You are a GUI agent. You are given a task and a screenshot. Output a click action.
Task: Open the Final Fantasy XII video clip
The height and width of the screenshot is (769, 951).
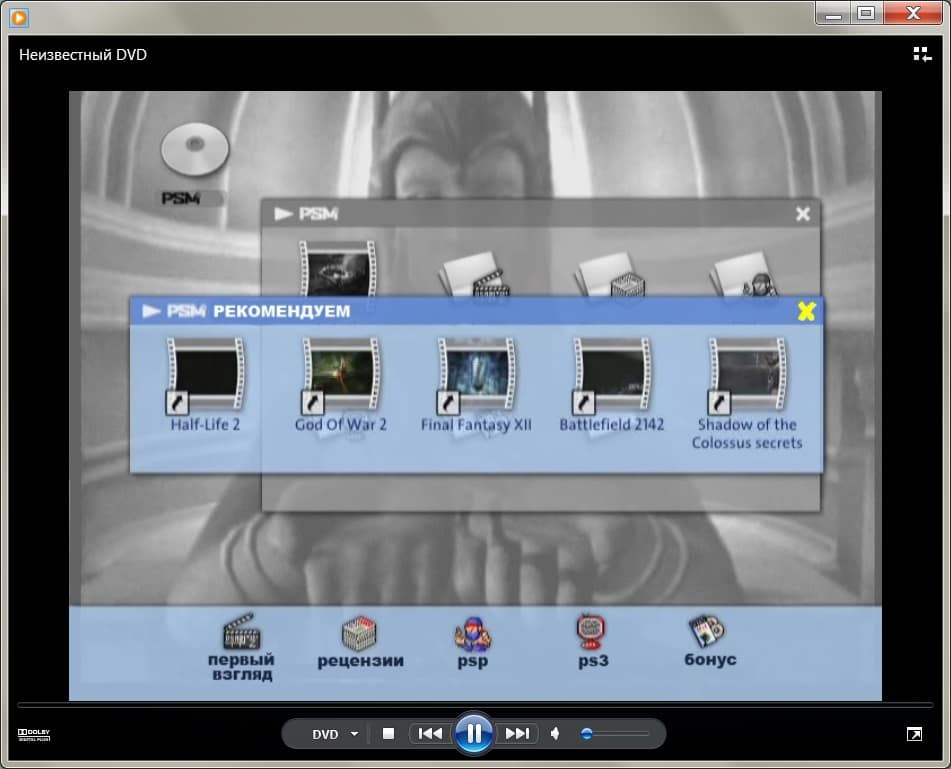476,386
